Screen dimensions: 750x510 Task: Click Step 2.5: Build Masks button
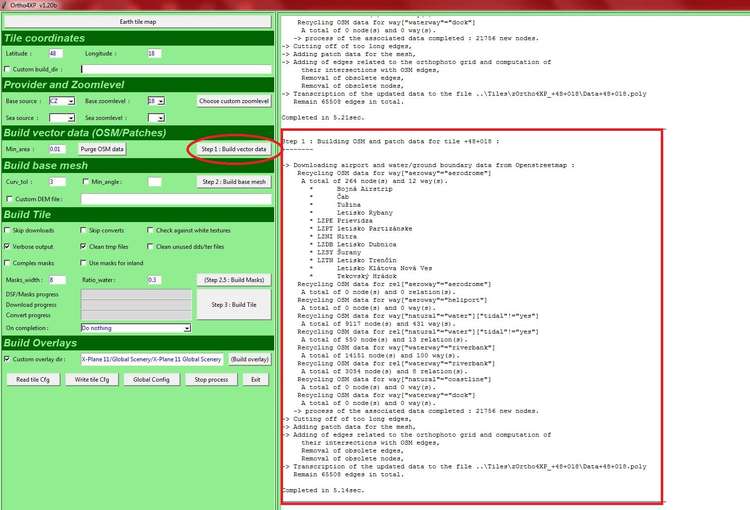(234, 280)
